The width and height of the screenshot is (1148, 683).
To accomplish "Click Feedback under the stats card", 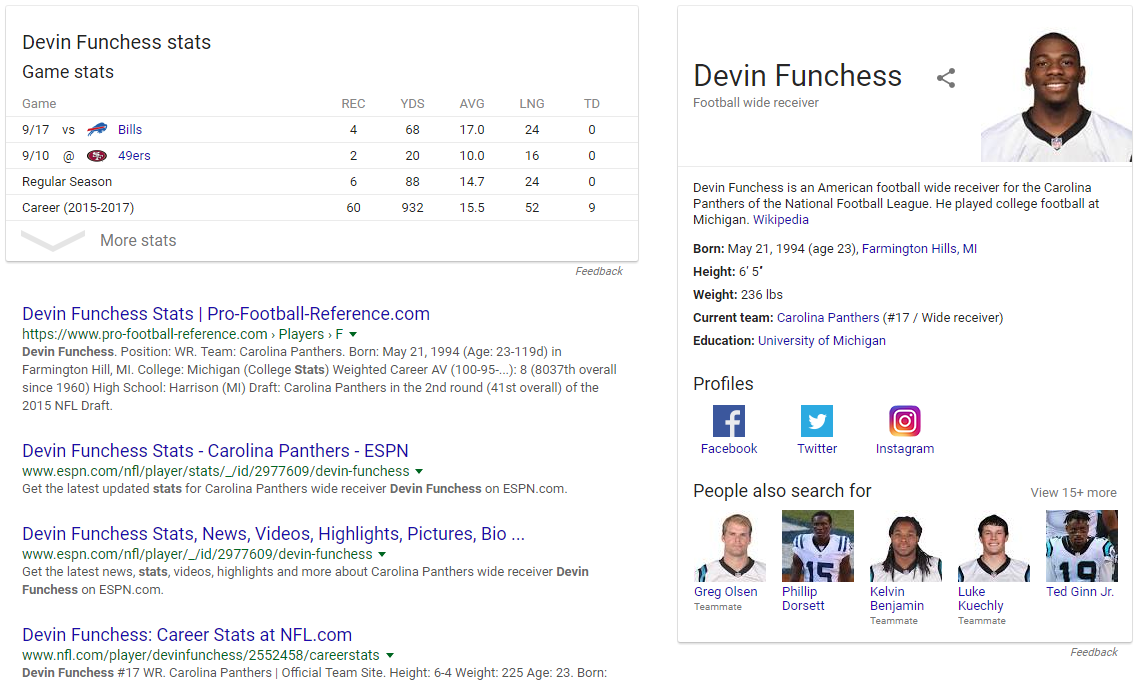I will click(599, 271).
